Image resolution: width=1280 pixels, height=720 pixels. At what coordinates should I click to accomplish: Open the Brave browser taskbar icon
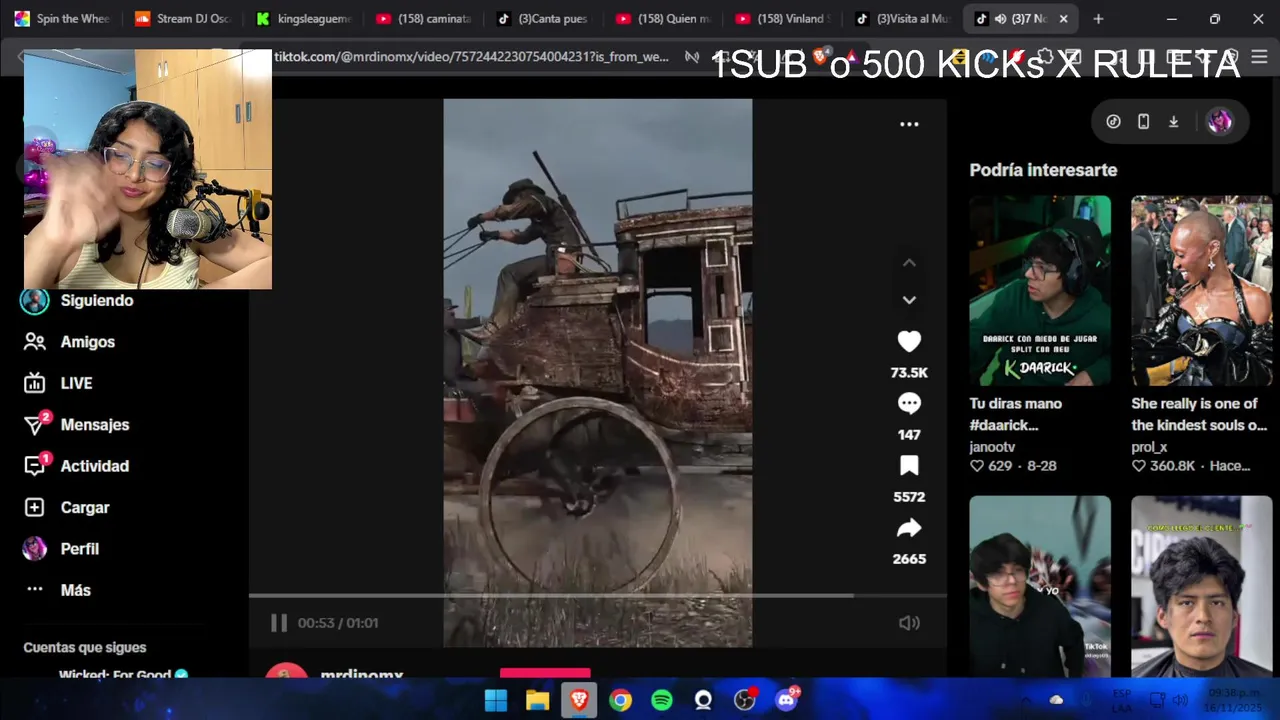579,700
